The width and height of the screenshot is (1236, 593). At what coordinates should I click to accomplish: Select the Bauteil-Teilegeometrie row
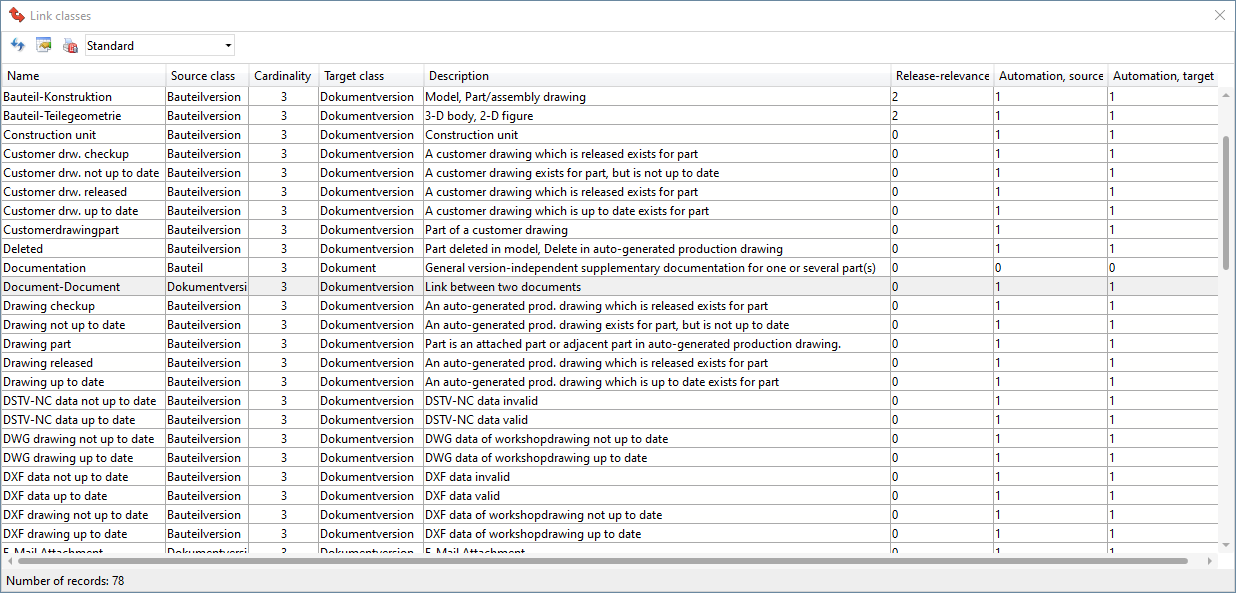tap(610, 116)
